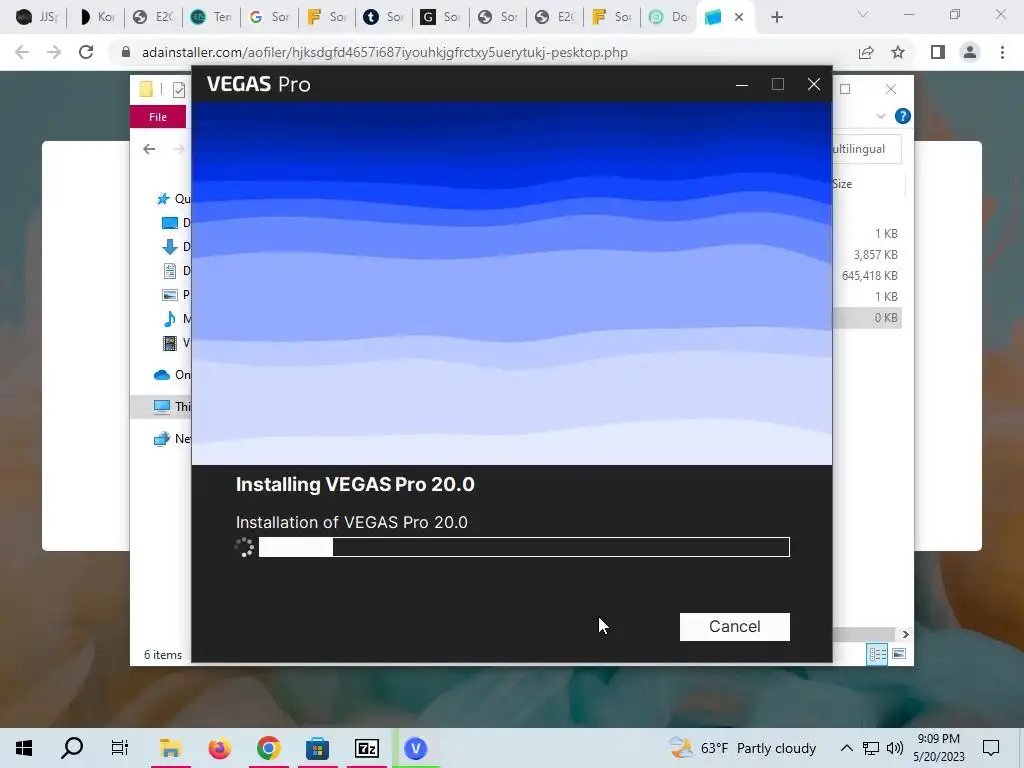Maximize the File Explorer window
Screen dimensions: 1024x768
point(845,89)
